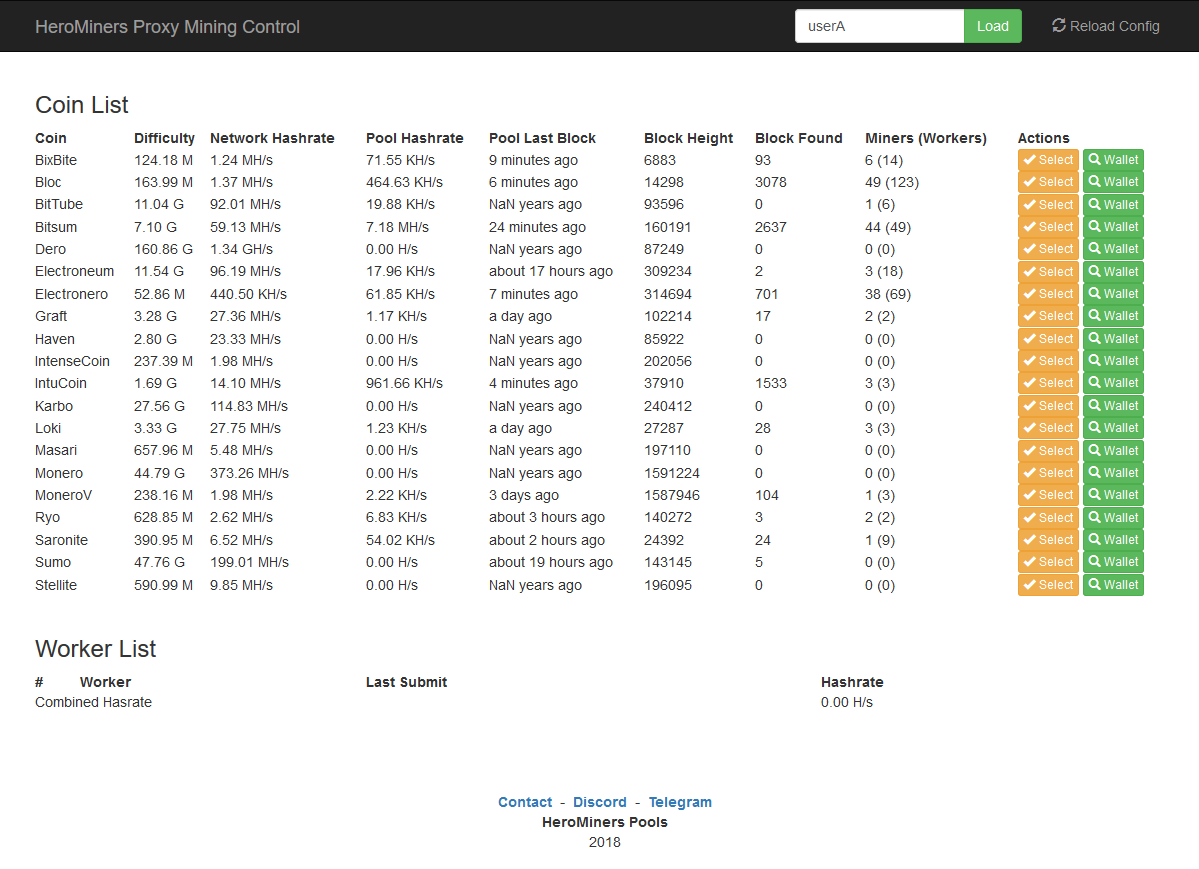Open the Ryo Wallet button
This screenshot has width=1199, height=869.
point(1113,518)
